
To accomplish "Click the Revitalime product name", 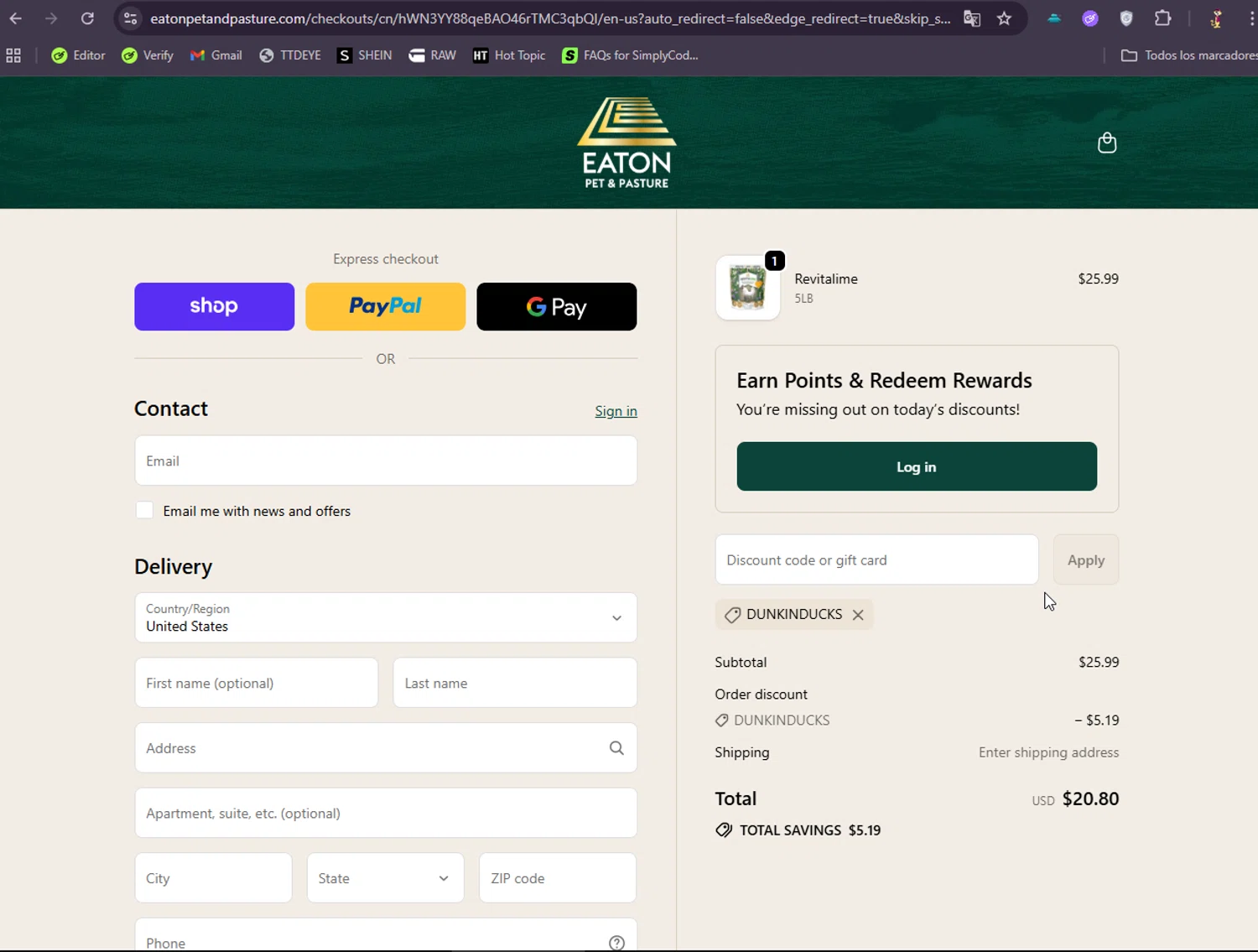I will [826, 278].
